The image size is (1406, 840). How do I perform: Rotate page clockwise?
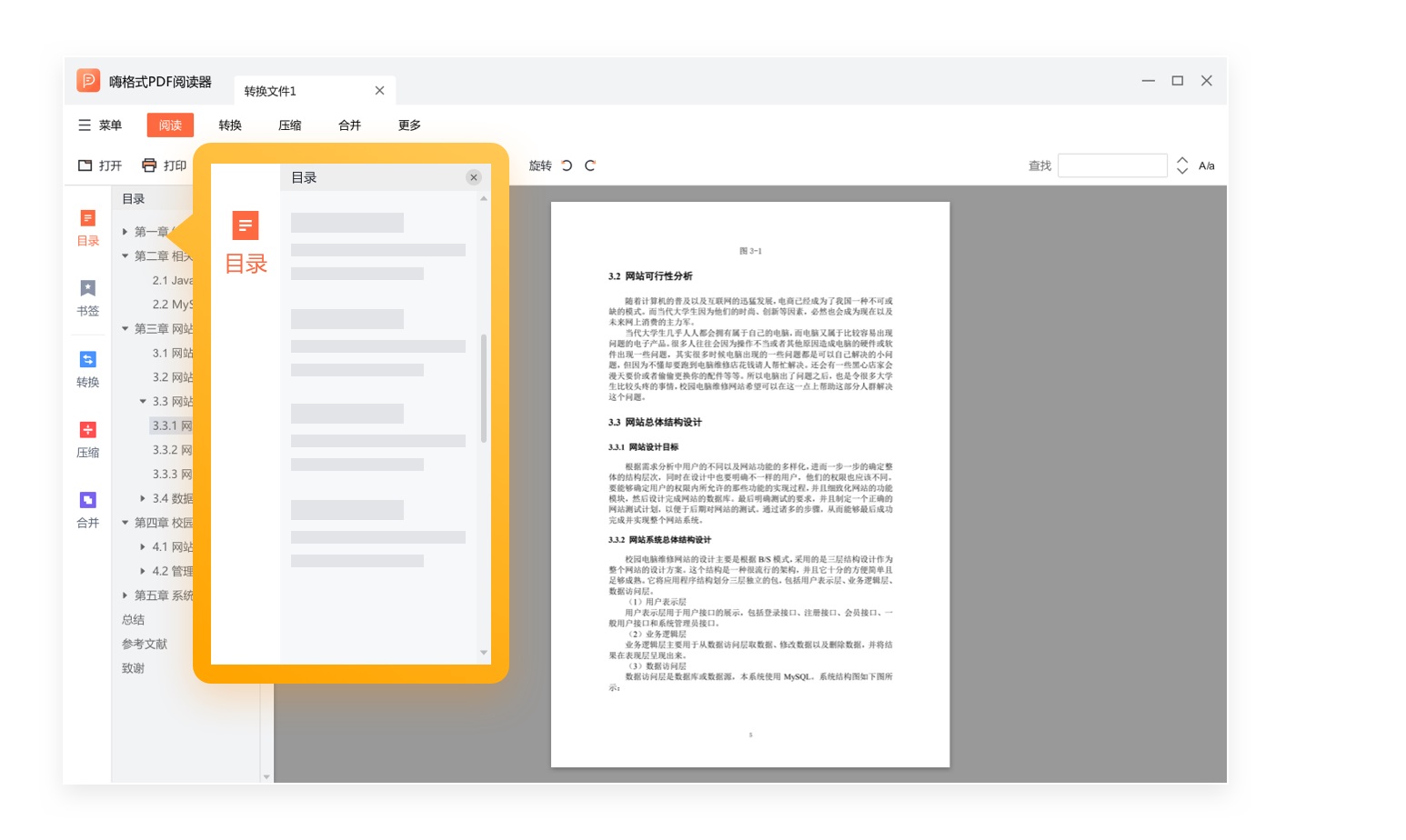(590, 165)
